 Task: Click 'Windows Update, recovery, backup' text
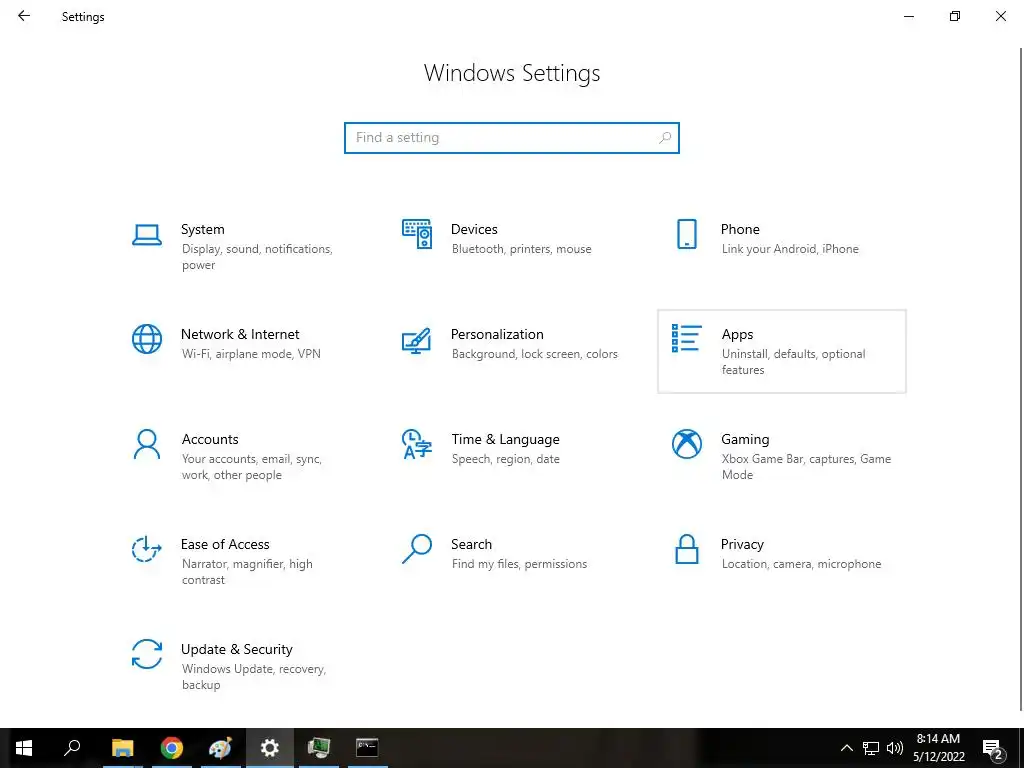tap(253, 677)
